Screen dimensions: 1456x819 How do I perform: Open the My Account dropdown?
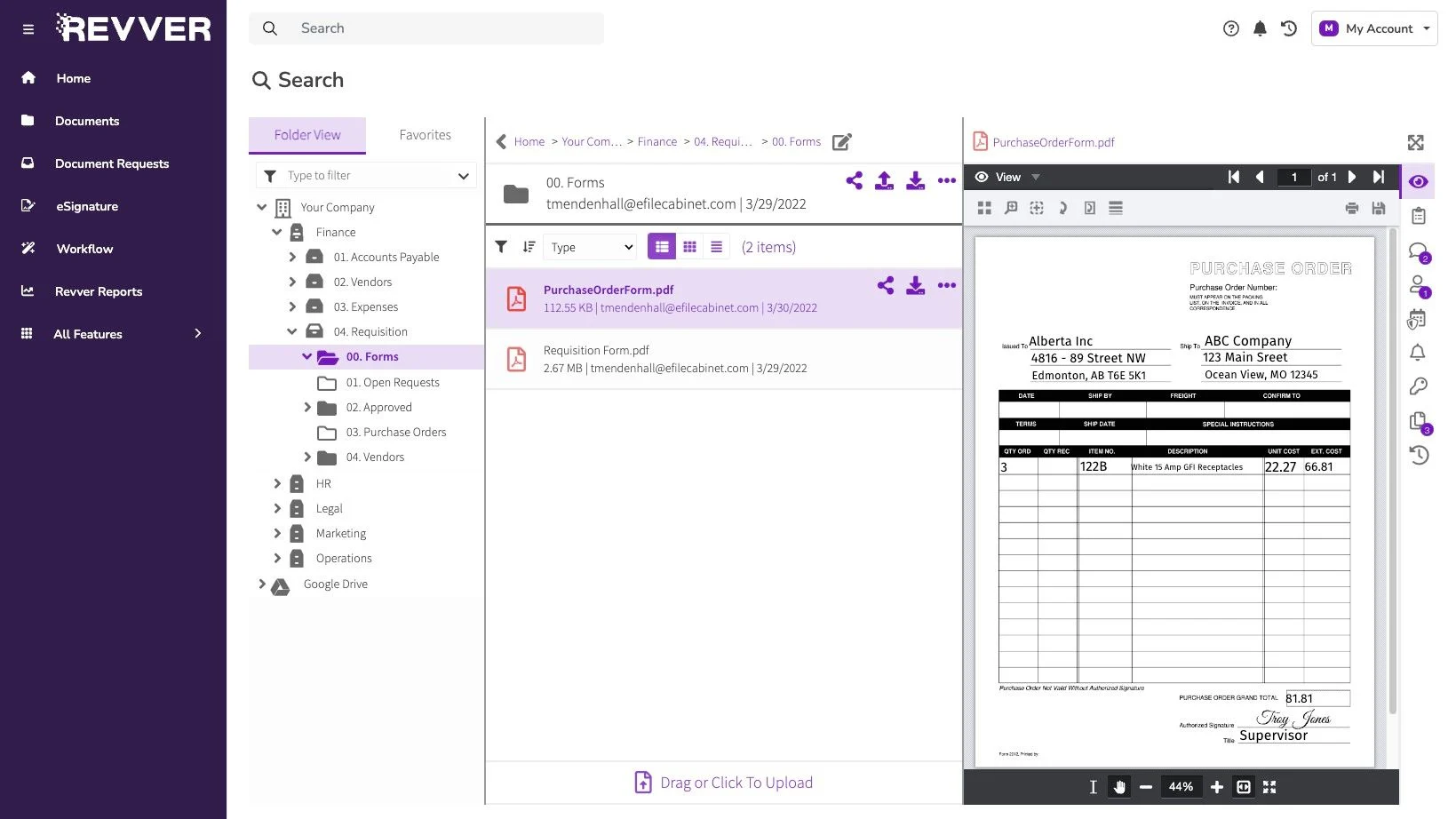click(1374, 28)
